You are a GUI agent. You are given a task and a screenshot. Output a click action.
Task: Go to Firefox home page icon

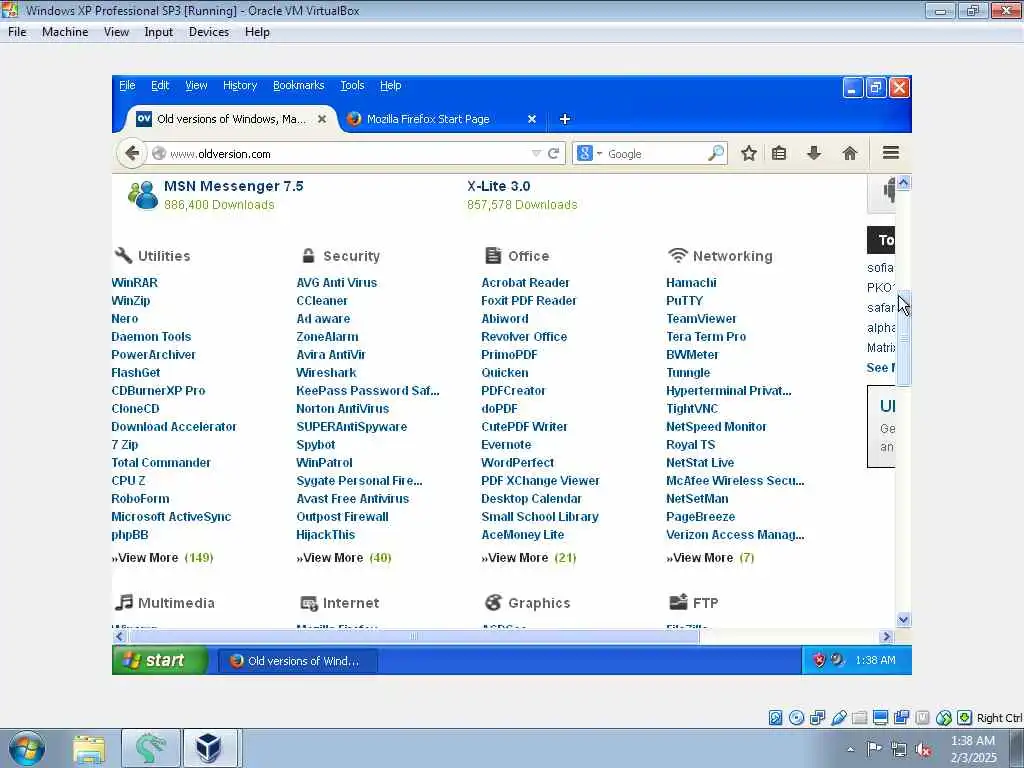point(849,153)
